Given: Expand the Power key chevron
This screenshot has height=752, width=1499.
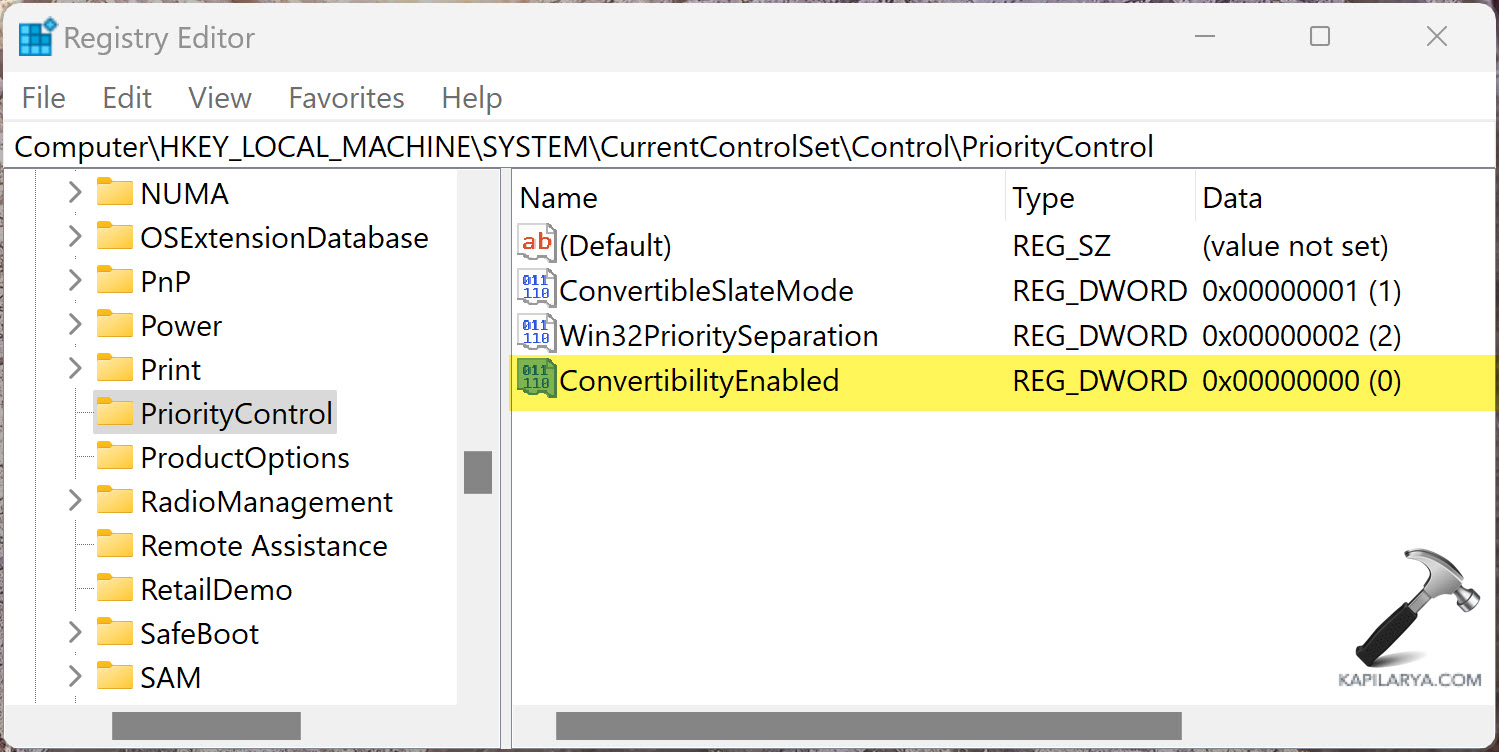Looking at the screenshot, I should click(x=75, y=325).
